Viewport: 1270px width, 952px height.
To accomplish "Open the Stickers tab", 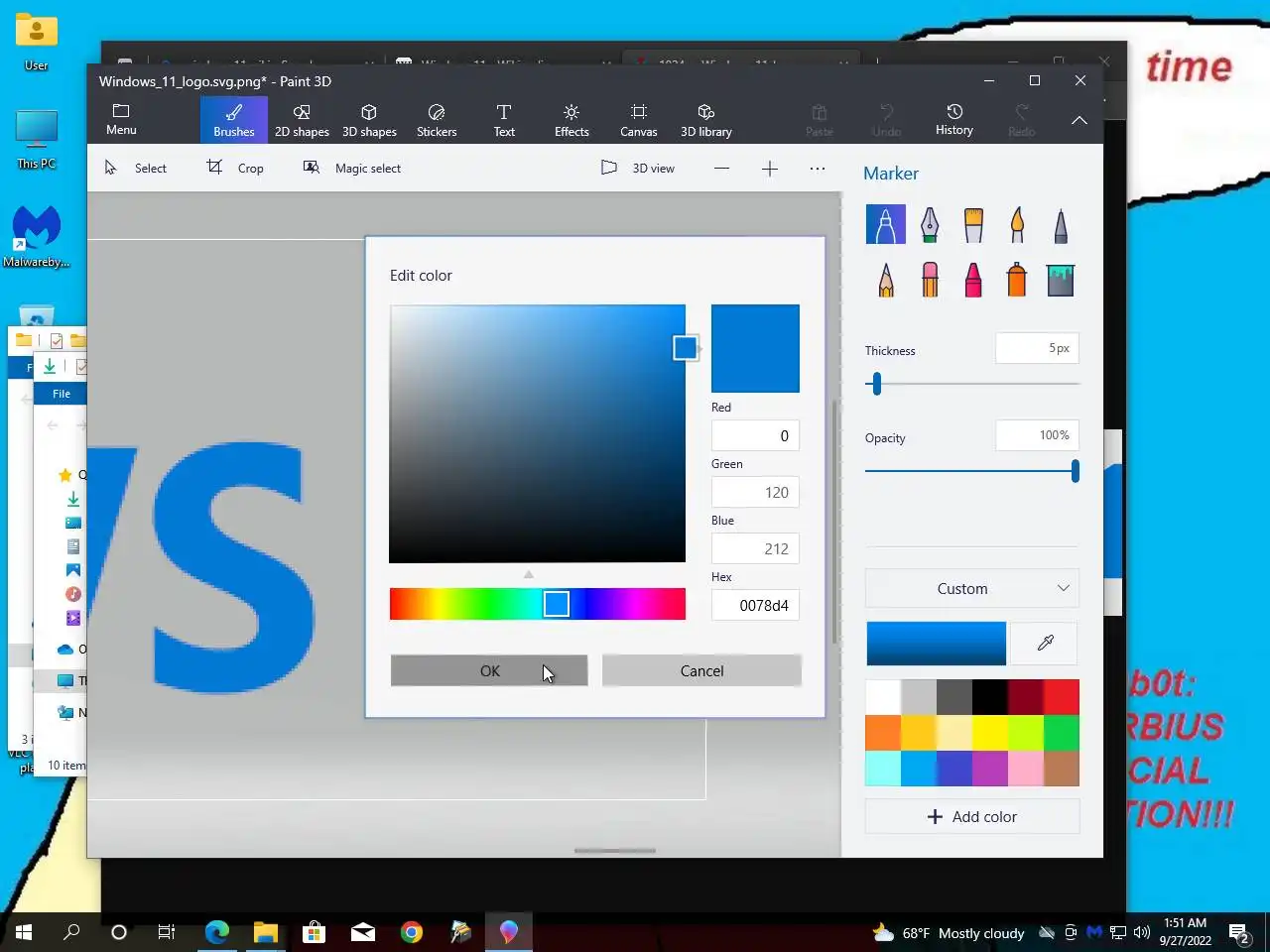I will click(437, 120).
